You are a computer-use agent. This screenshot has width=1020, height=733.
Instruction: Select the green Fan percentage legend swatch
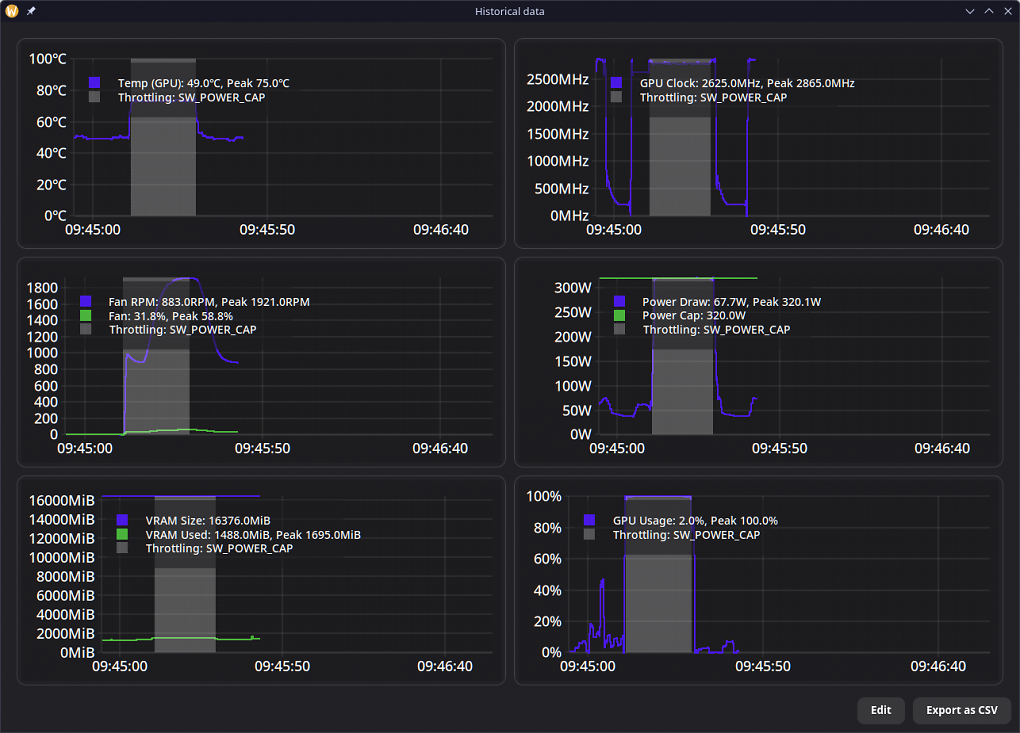pos(85,315)
